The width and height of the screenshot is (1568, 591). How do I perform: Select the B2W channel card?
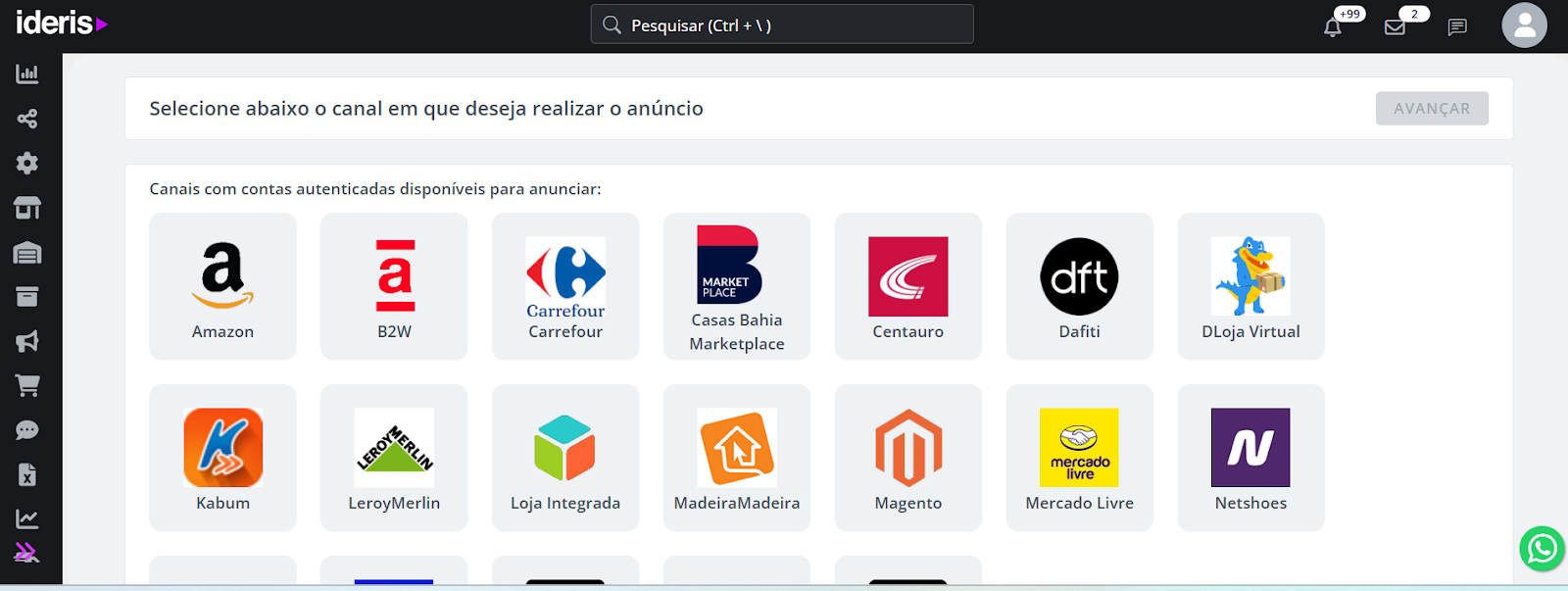tap(394, 286)
